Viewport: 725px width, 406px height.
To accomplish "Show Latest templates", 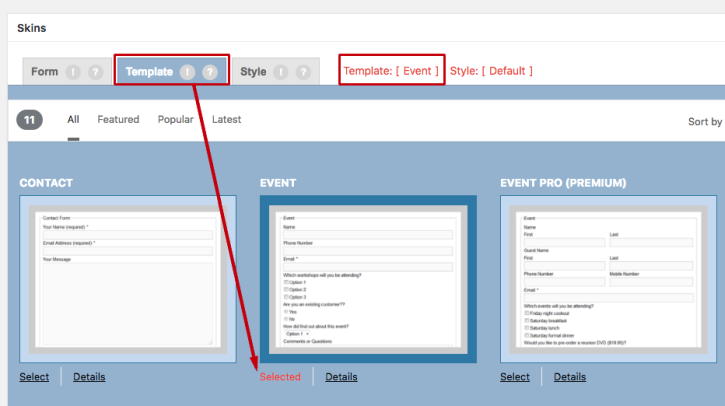I will click(x=226, y=120).
